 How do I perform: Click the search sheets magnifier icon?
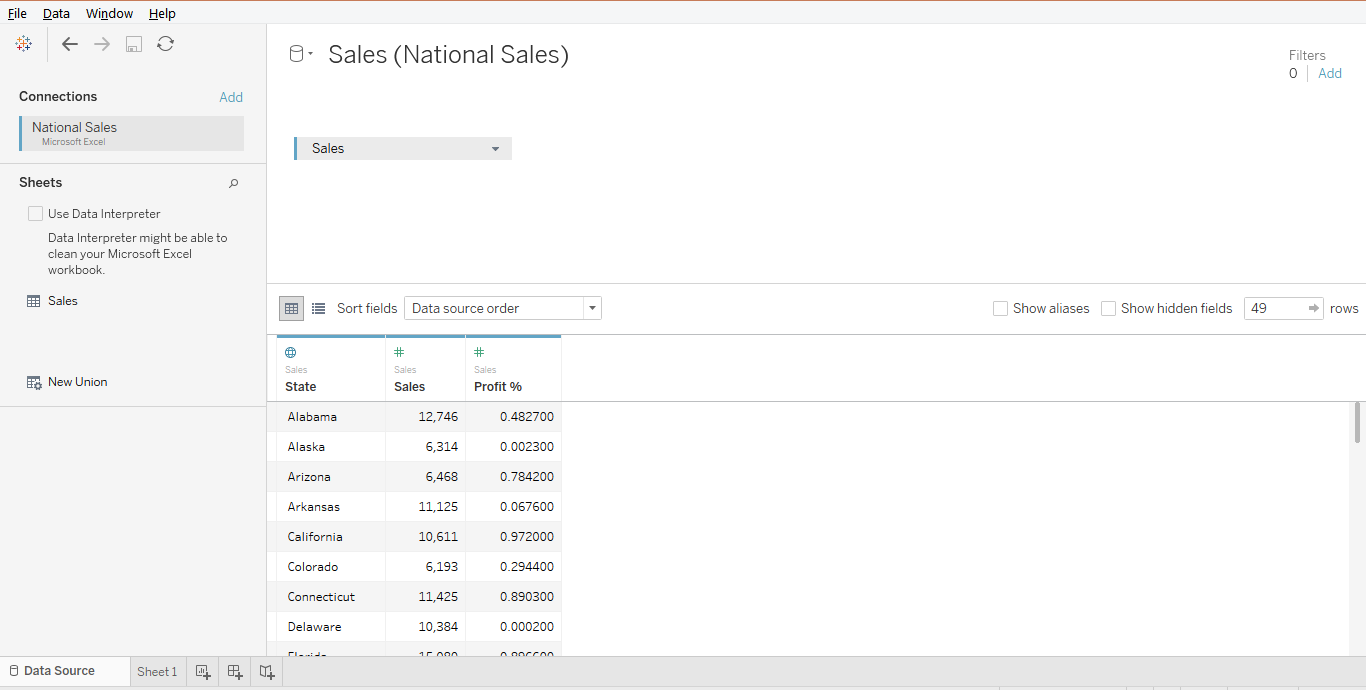233,183
